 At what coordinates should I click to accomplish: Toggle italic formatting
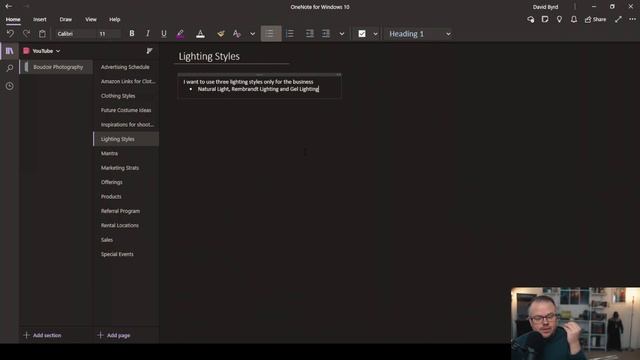(x=148, y=34)
